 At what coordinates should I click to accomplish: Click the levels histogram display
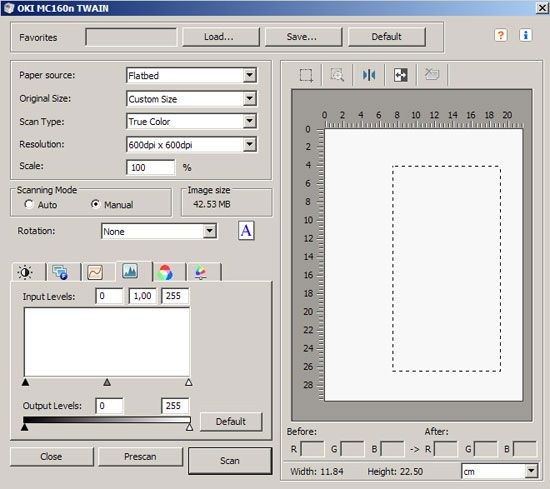click(x=107, y=342)
